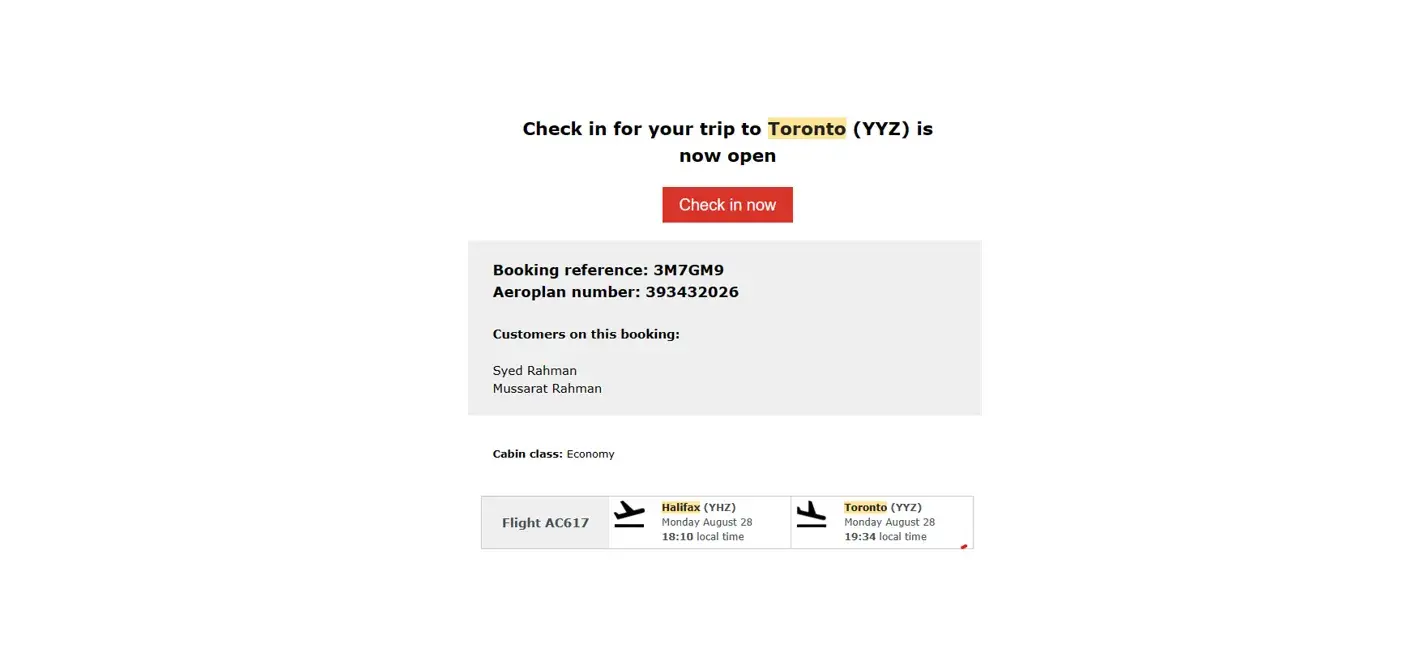
Task: Select passenger name Mussarat Rahman
Action: (547, 389)
